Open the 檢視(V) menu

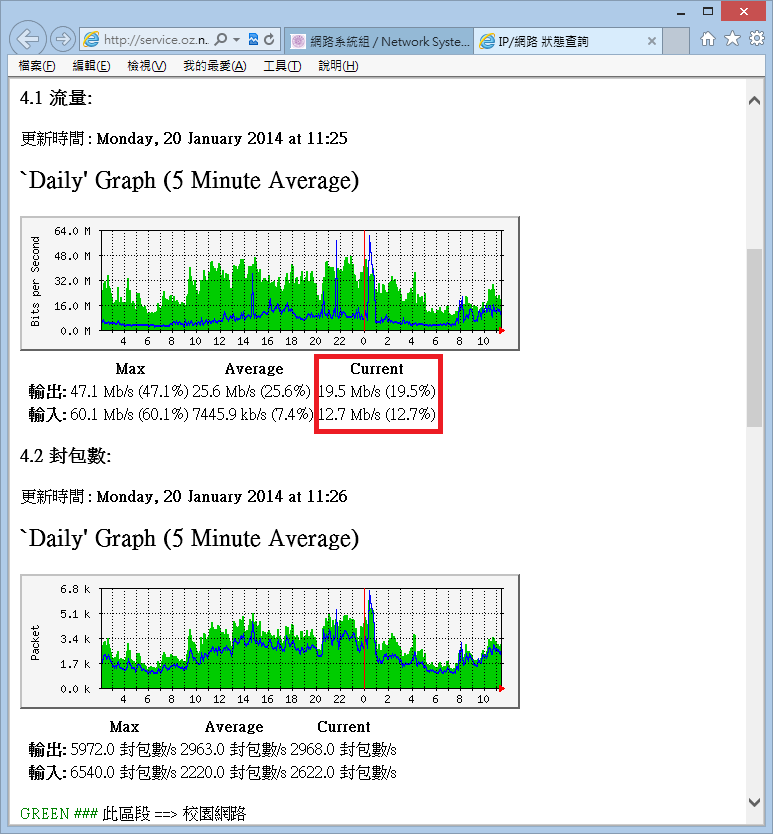(x=146, y=66)
